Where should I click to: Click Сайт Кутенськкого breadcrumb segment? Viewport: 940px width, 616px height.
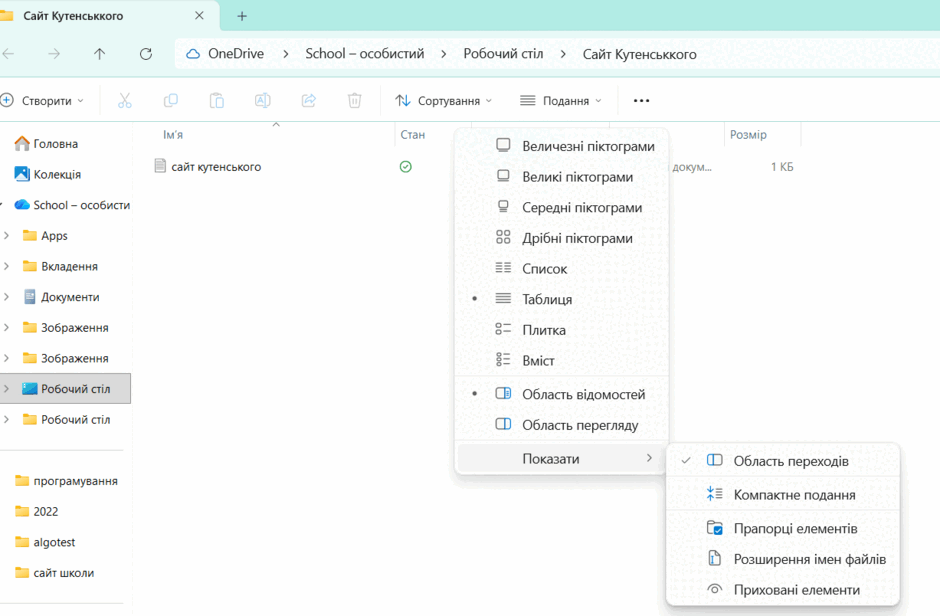coord(640,55)
